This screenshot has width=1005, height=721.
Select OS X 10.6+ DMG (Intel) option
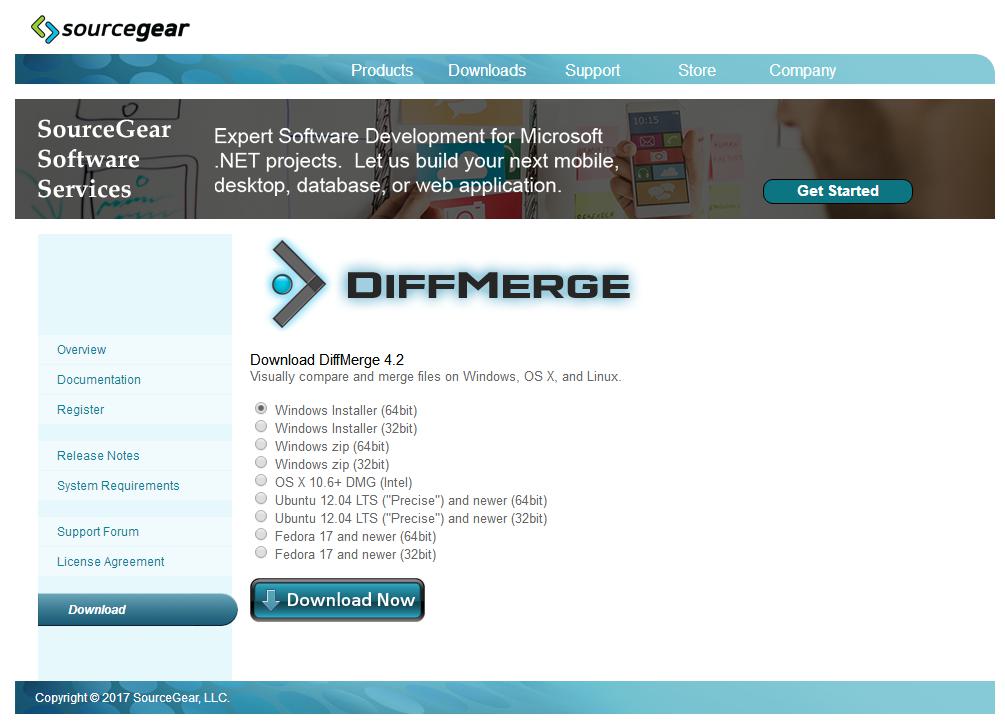pos(261,480)
